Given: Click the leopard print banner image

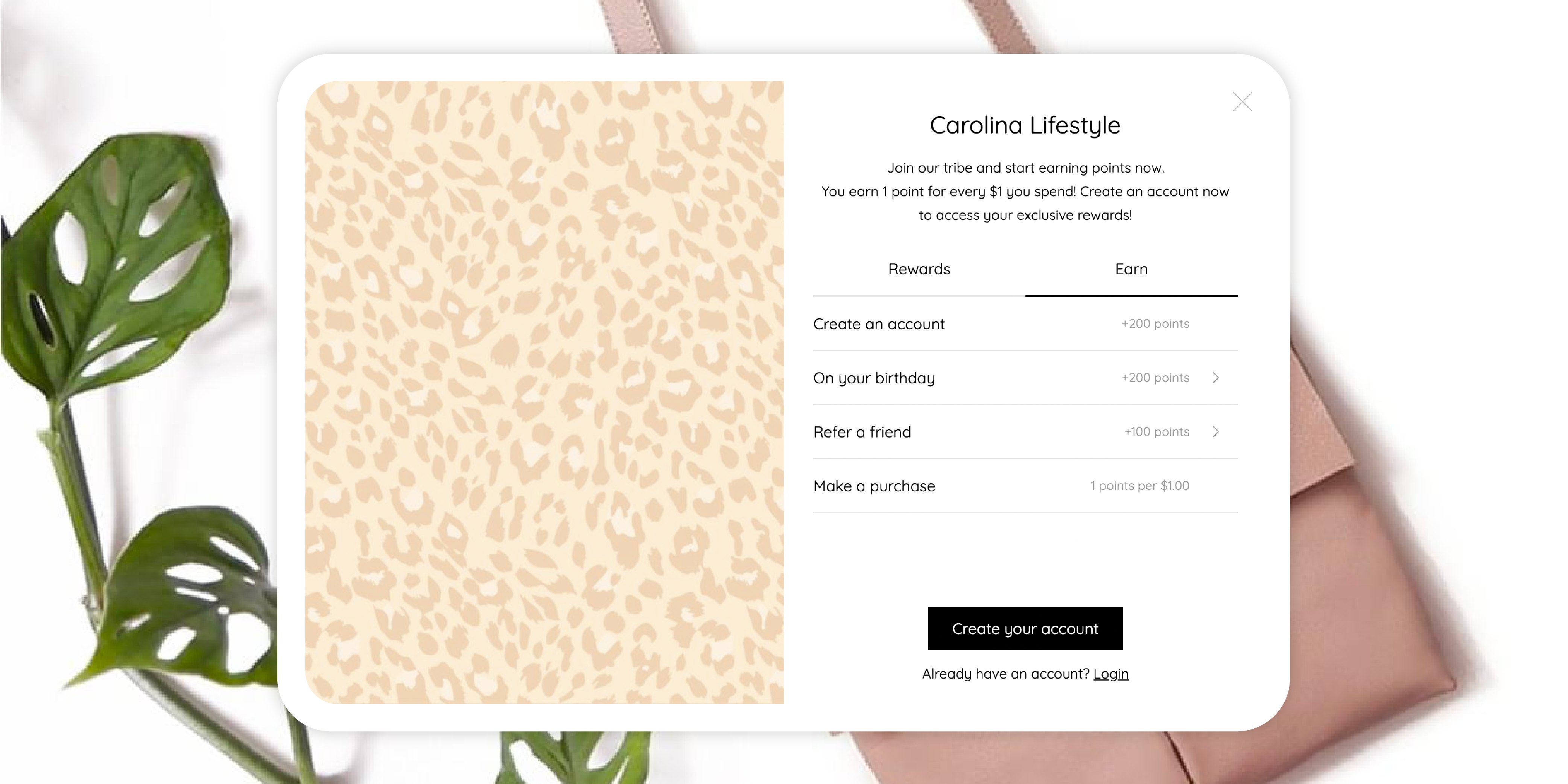Looking at the screenshot, I should (x=545, y=393).
